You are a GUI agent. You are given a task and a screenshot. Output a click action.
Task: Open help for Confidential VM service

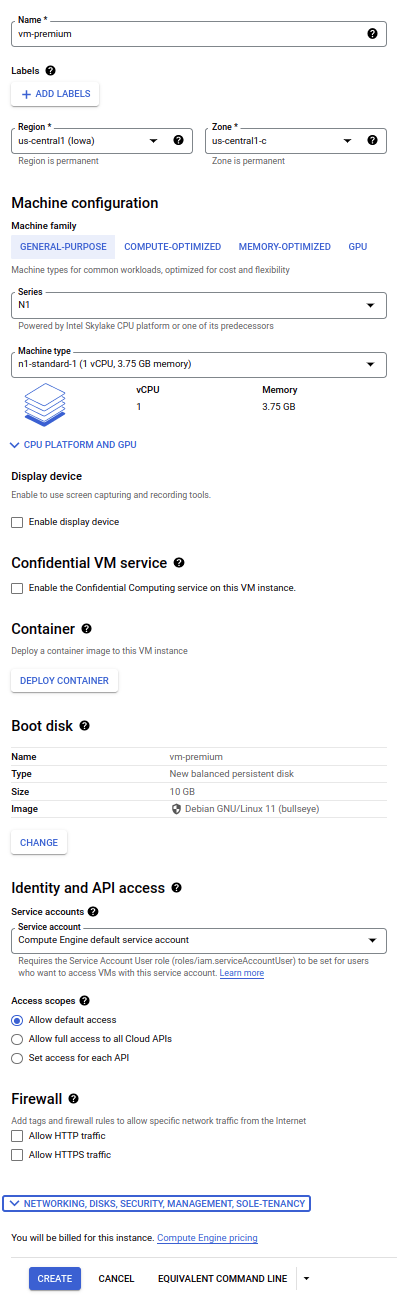[x=179, y=563]
